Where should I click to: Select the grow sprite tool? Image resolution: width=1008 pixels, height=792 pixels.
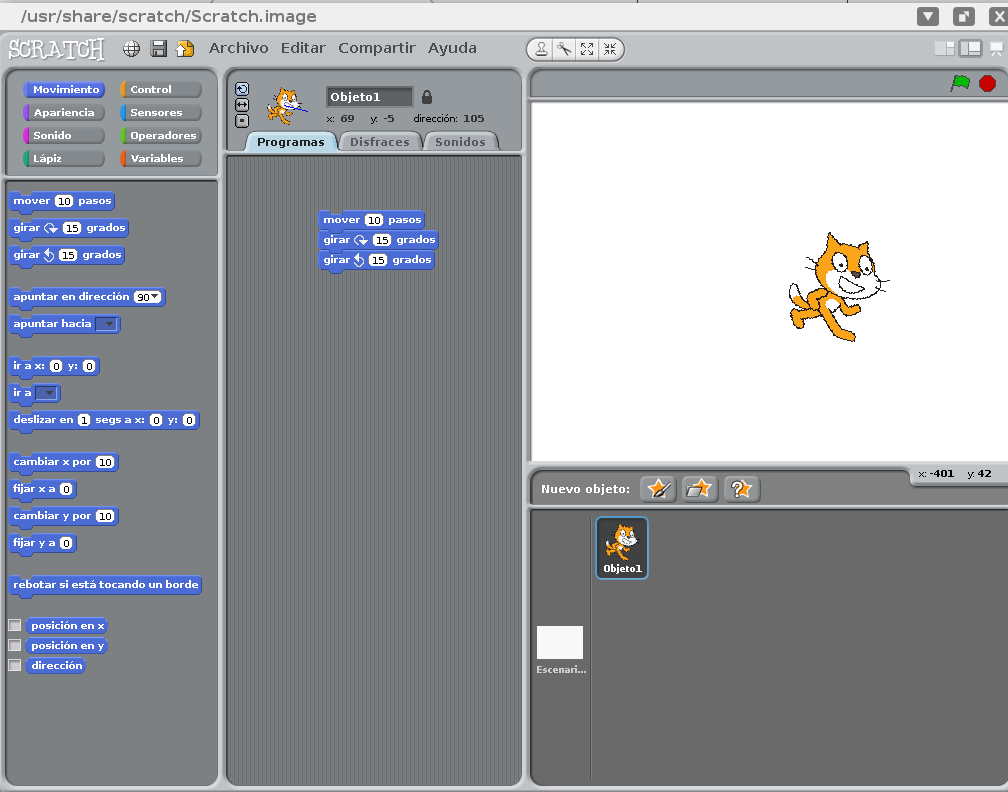[x=587, y=50]
